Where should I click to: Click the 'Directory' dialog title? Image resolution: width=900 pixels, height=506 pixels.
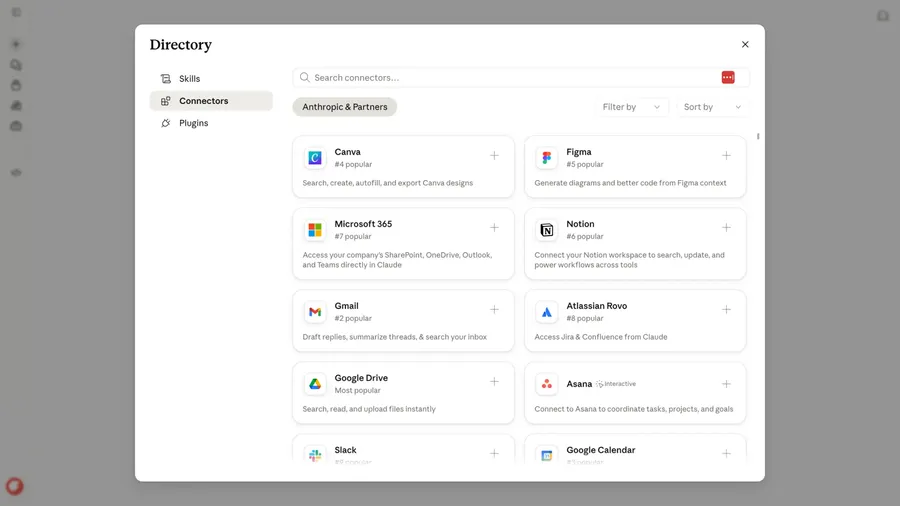181,45
